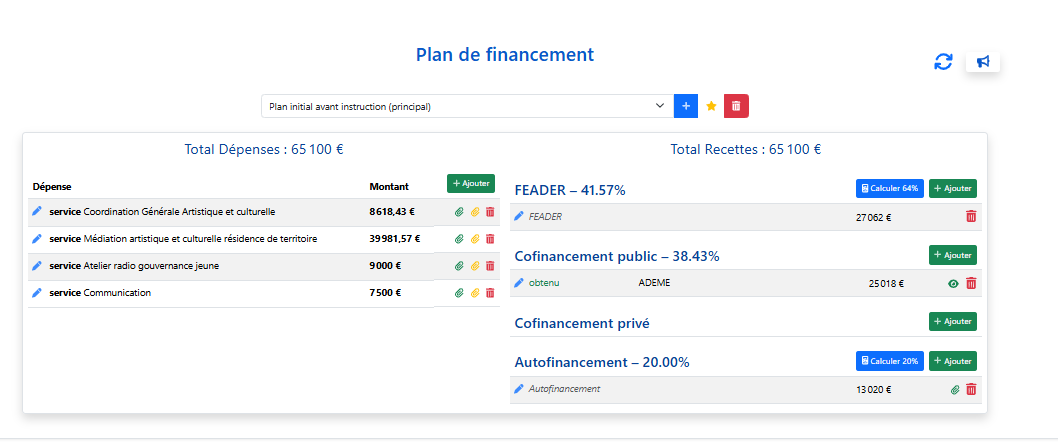
Task: Click the refresh arrows icon
Action: pos(943,61)
